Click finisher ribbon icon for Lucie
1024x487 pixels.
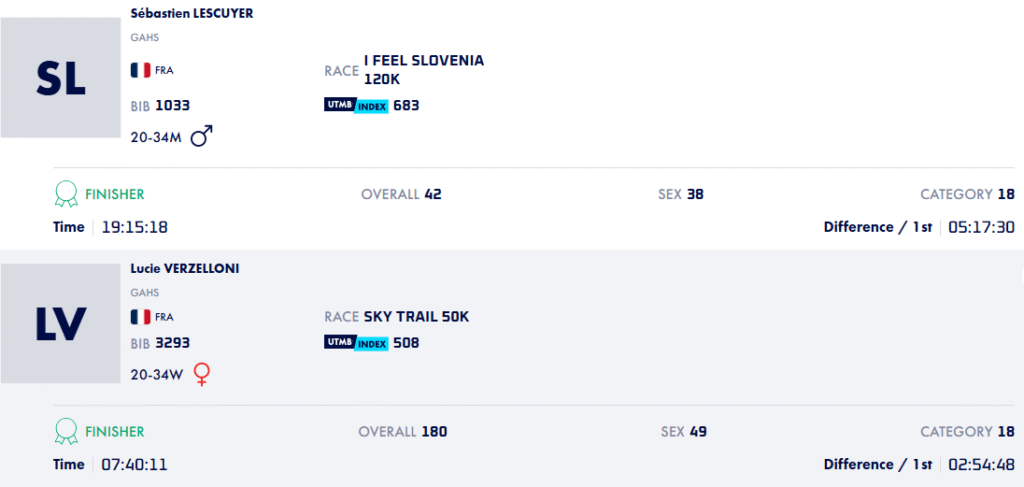click(x=66, y=431)
